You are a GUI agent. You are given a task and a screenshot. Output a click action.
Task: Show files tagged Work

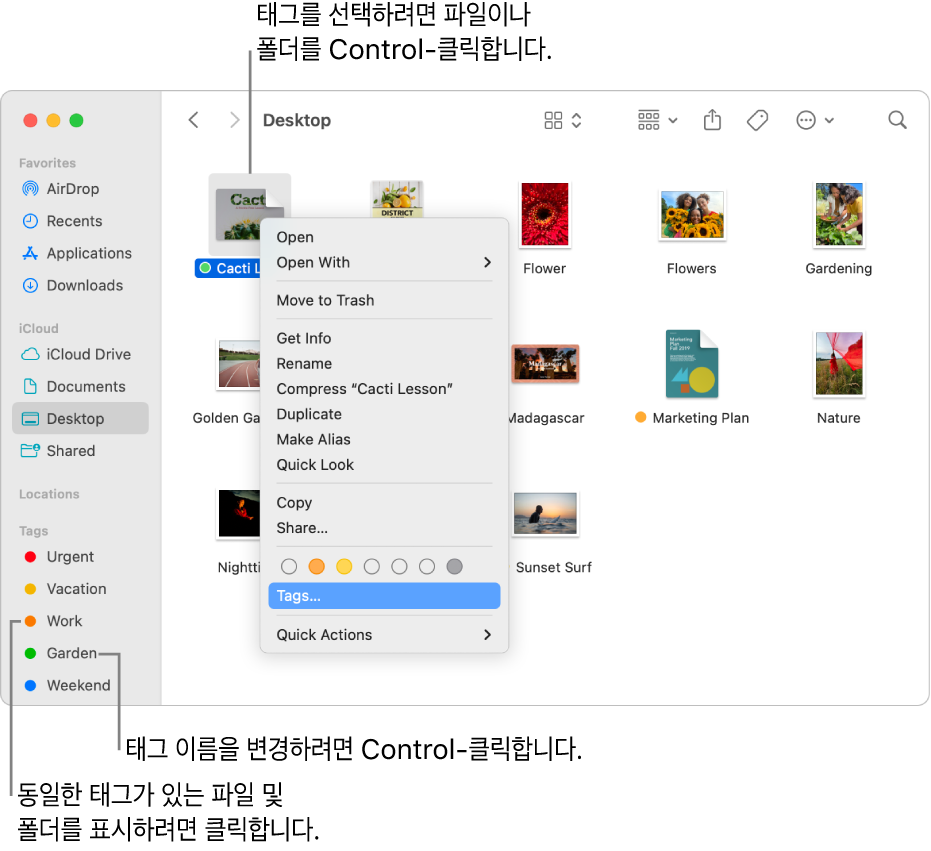pos(80,621)
